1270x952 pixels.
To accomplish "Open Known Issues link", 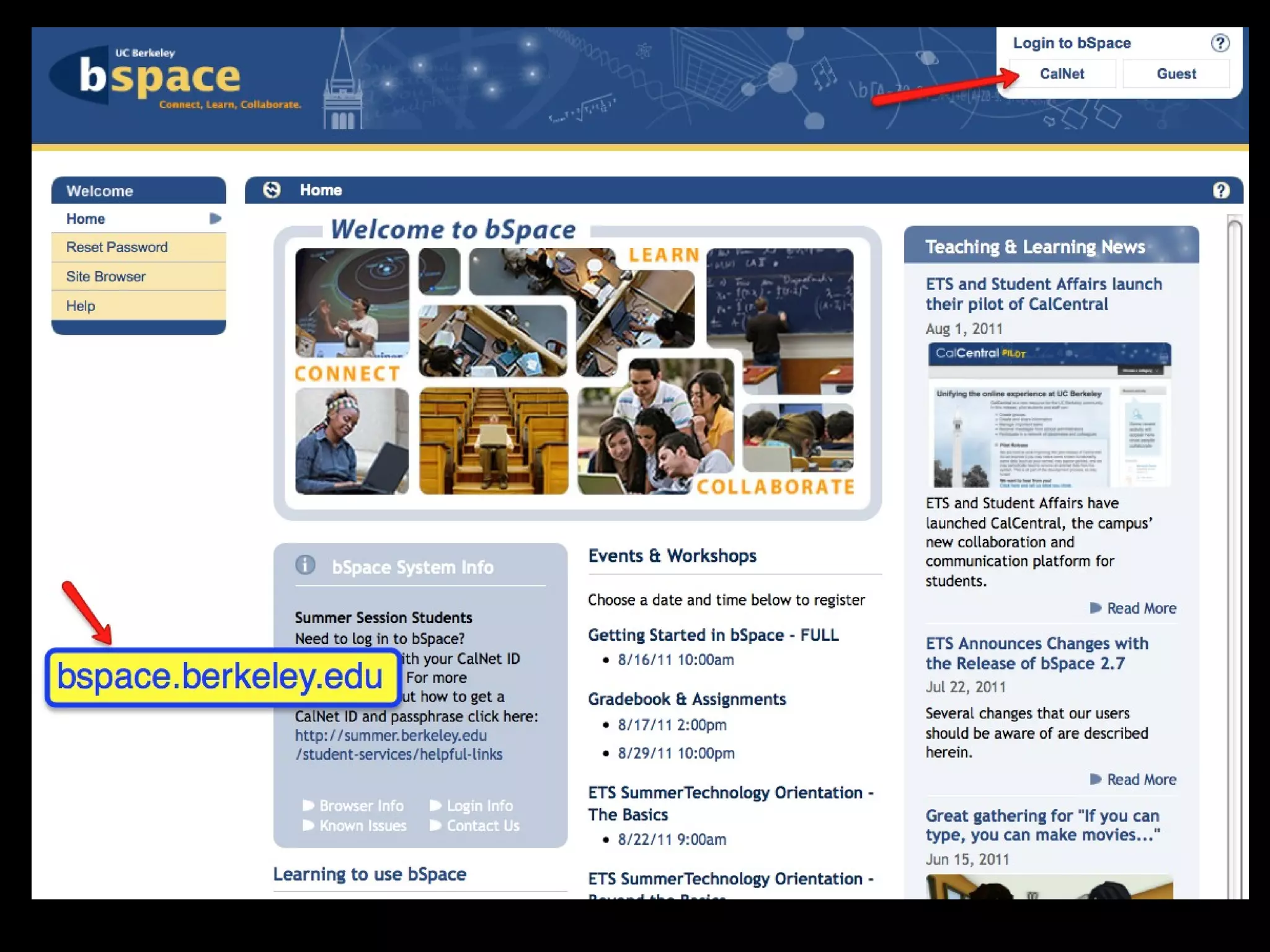I will pos(363,825).
